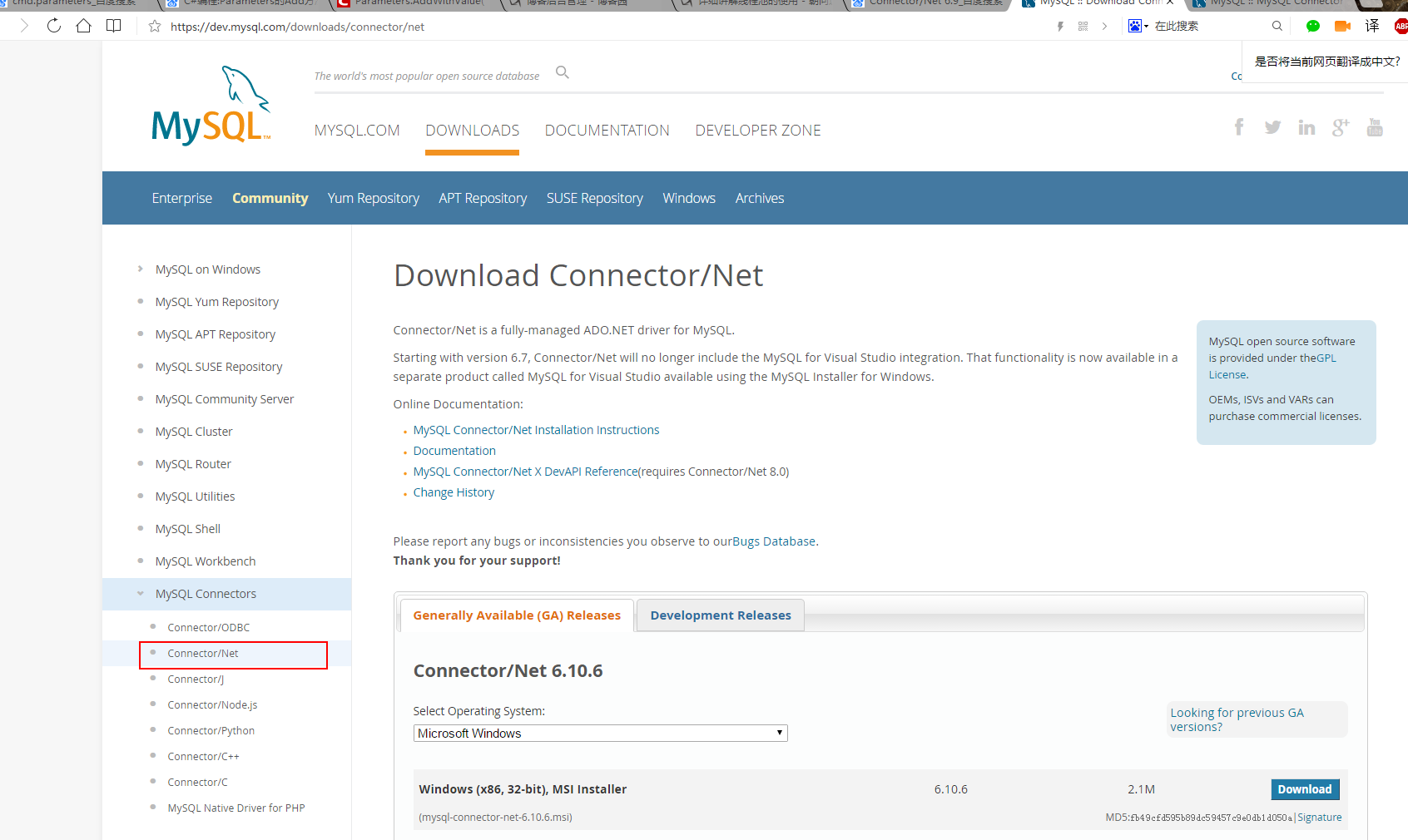Open MySQL Workbench in the sidebar
The image size is (1408, 840).
coord(206,561)
